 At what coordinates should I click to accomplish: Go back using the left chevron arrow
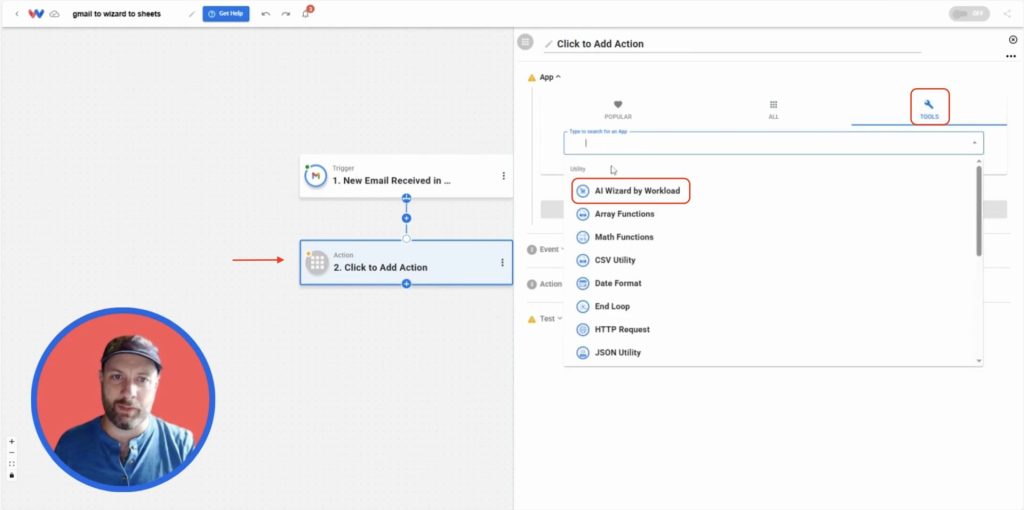[16, 14]
